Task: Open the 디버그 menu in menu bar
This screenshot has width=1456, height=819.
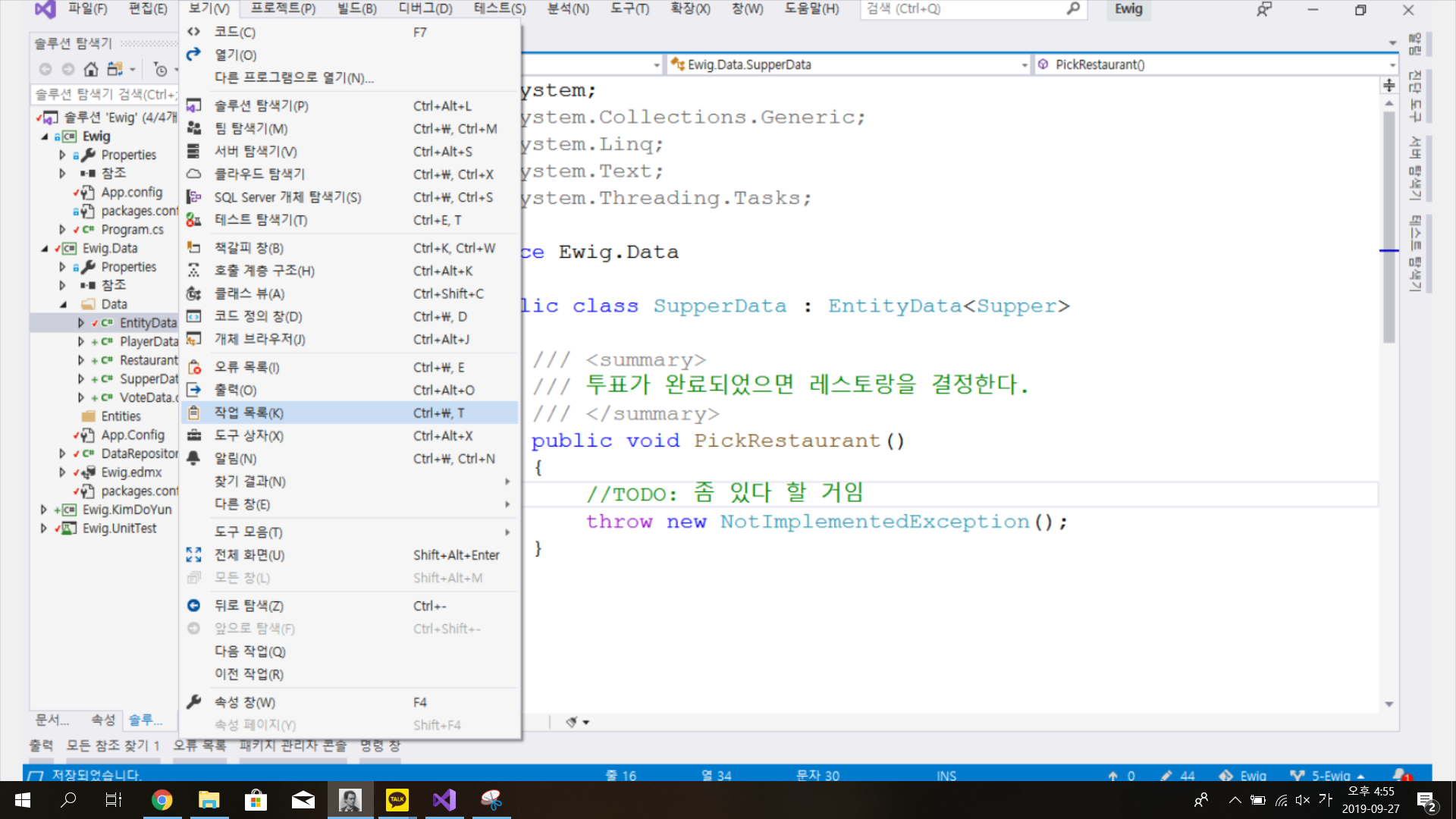Action: (x=425, y=8)
